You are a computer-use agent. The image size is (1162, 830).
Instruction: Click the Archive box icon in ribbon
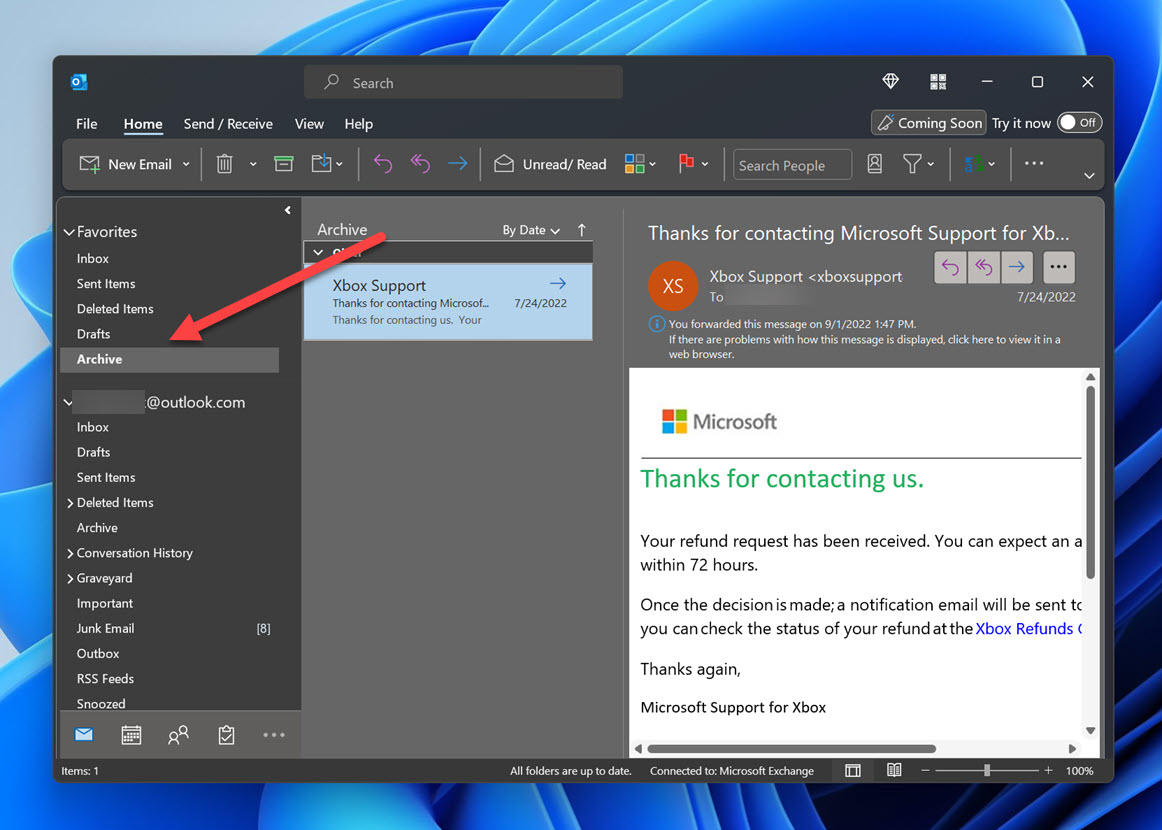point(284,164)
